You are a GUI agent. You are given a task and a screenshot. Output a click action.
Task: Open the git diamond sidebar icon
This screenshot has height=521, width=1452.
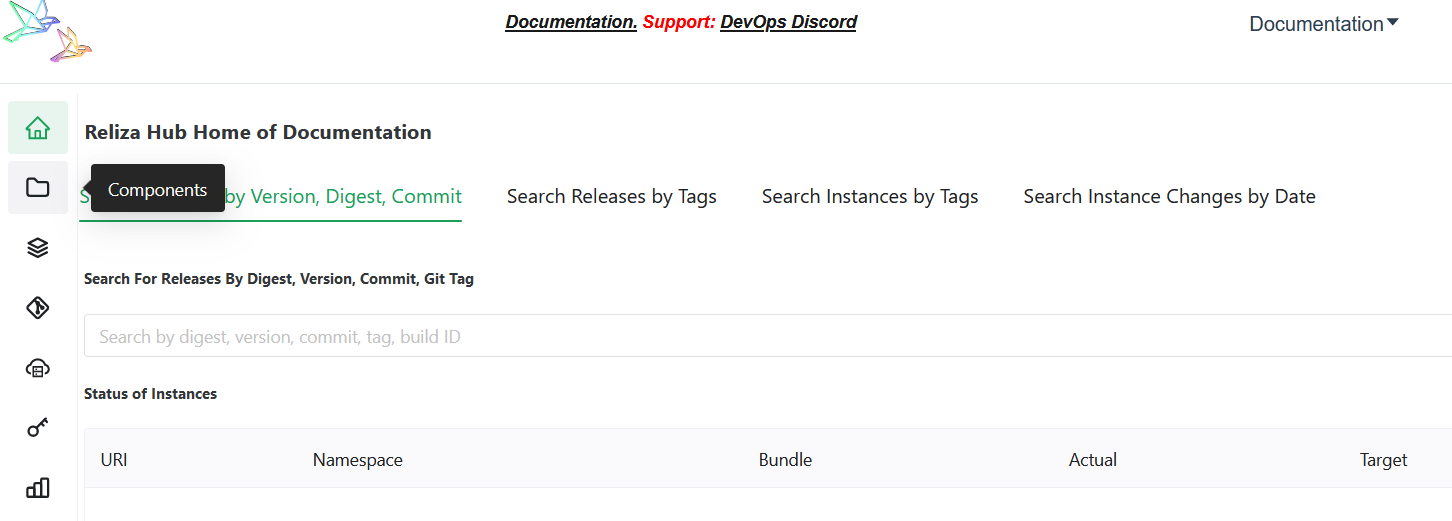click(x=38, y=308)
